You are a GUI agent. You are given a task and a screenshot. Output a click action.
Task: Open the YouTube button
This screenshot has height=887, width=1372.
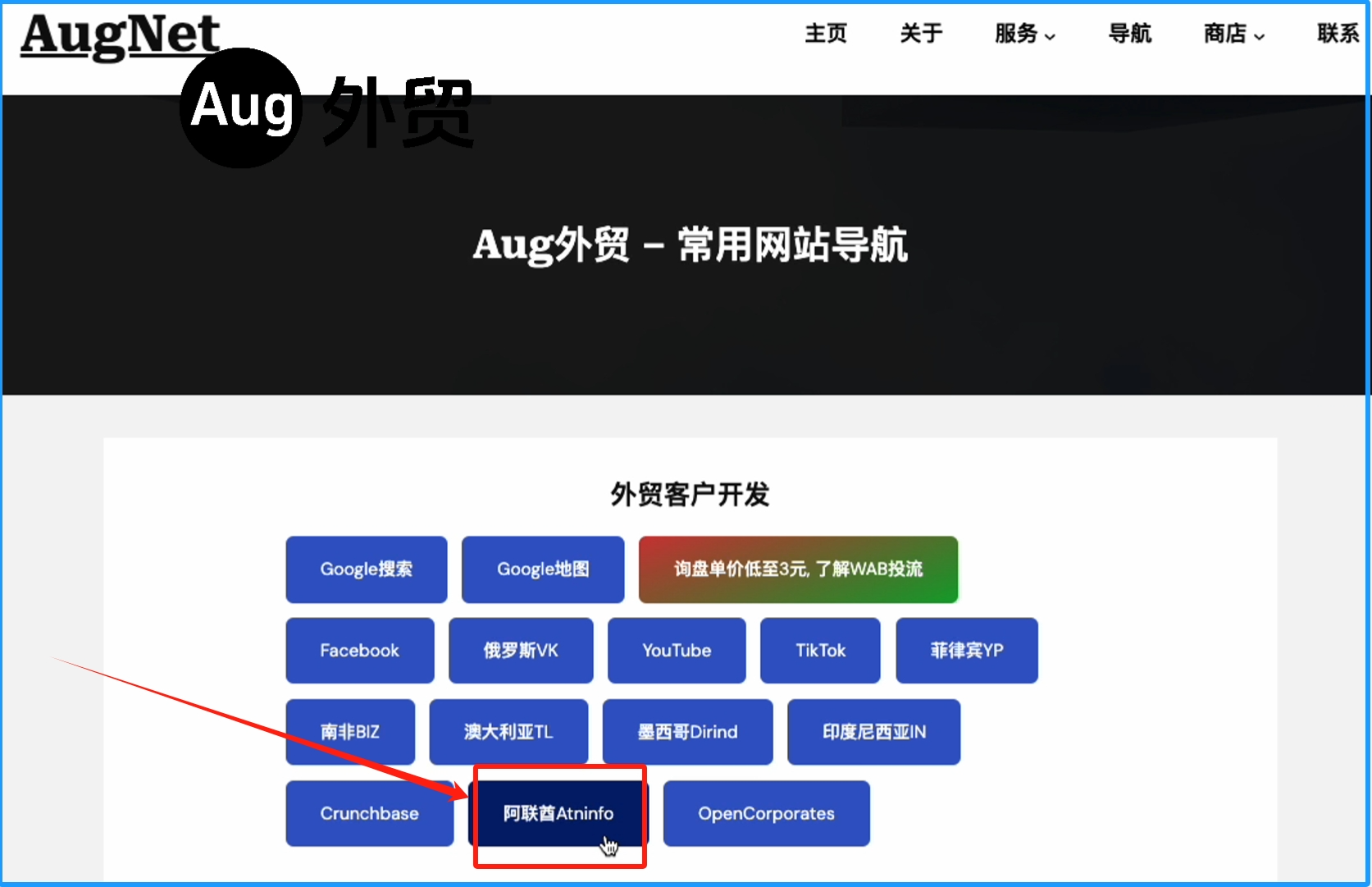click(677, 651)
